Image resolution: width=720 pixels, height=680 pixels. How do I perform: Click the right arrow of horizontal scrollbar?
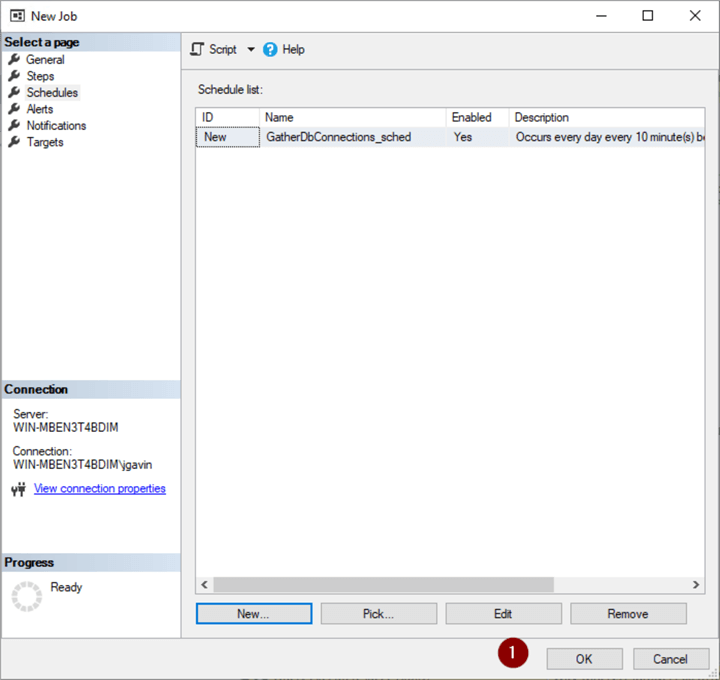pos(696,584)
